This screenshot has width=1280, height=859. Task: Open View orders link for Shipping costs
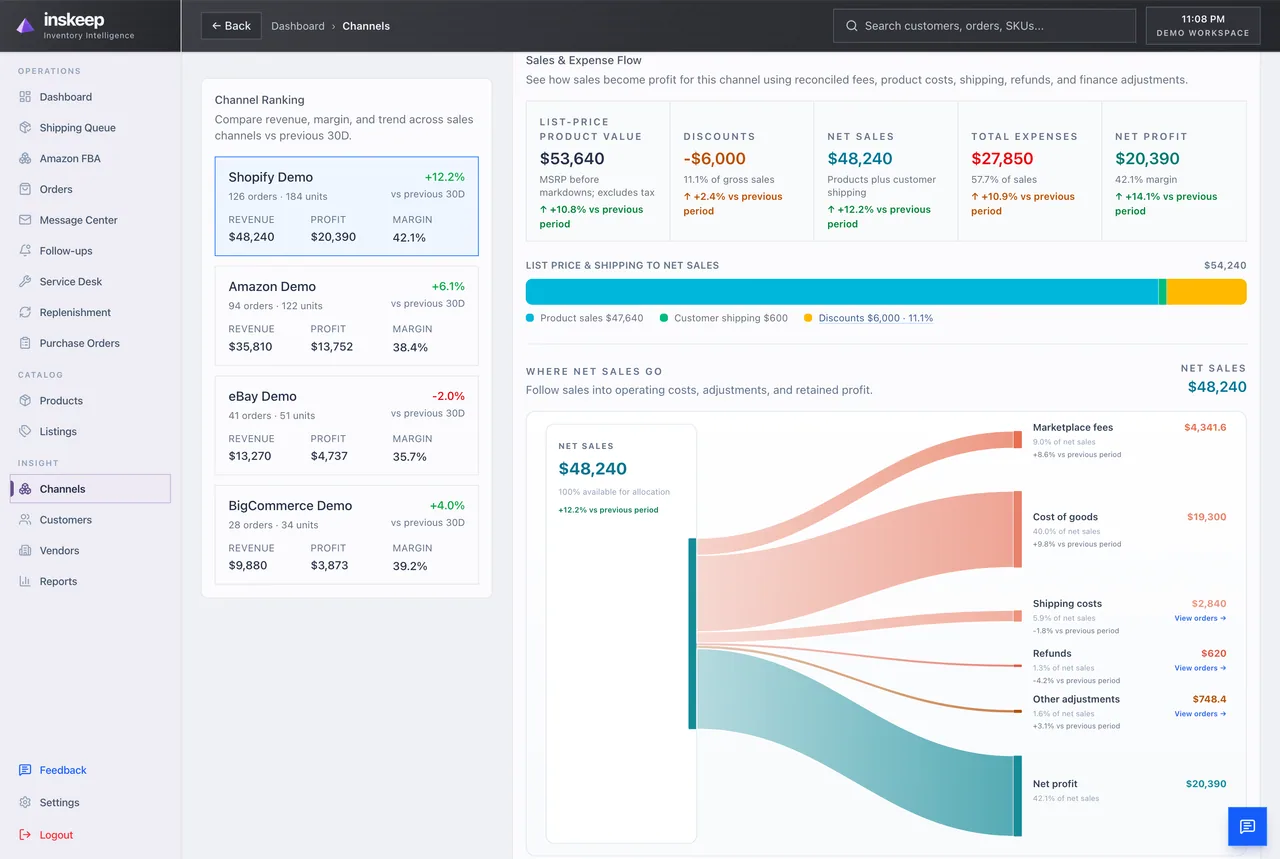click(x=1200, y=618)
